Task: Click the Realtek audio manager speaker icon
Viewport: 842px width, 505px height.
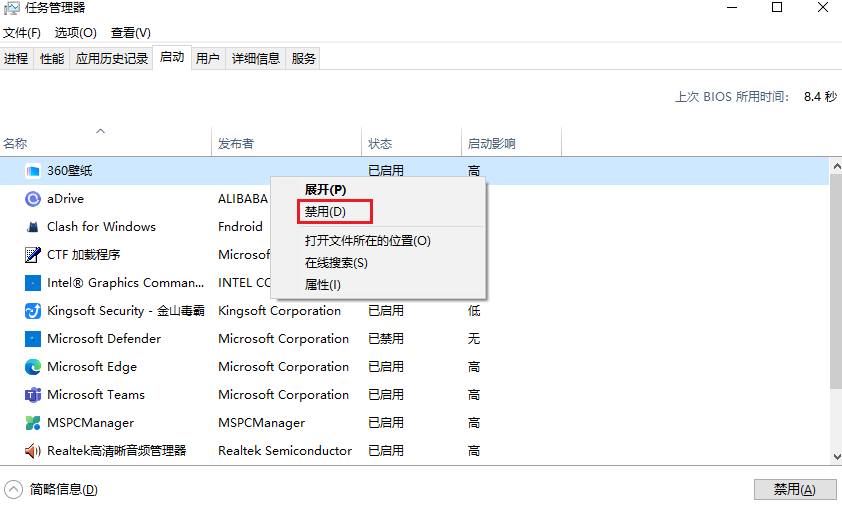Action: [x=32, y=451]
